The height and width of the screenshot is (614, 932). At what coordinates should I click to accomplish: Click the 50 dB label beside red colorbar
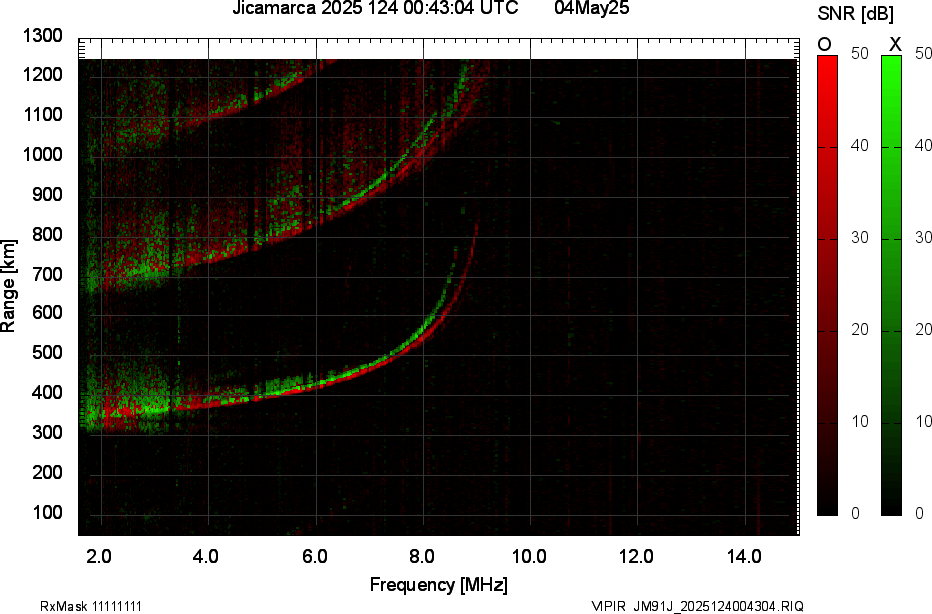coord(859,53)
